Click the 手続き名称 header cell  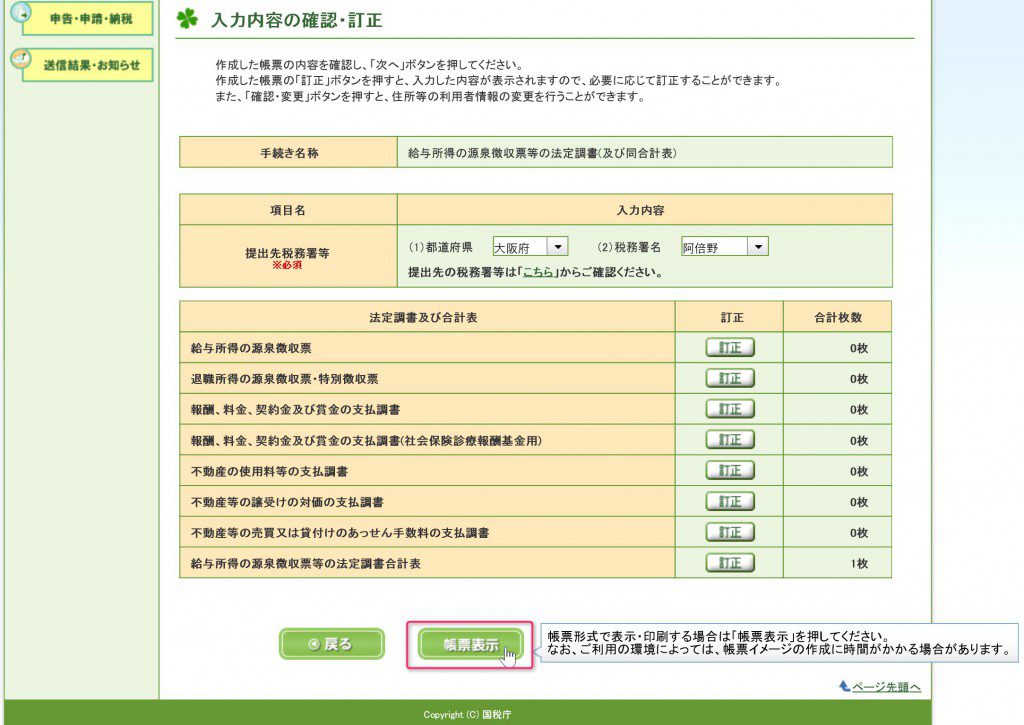289,152
